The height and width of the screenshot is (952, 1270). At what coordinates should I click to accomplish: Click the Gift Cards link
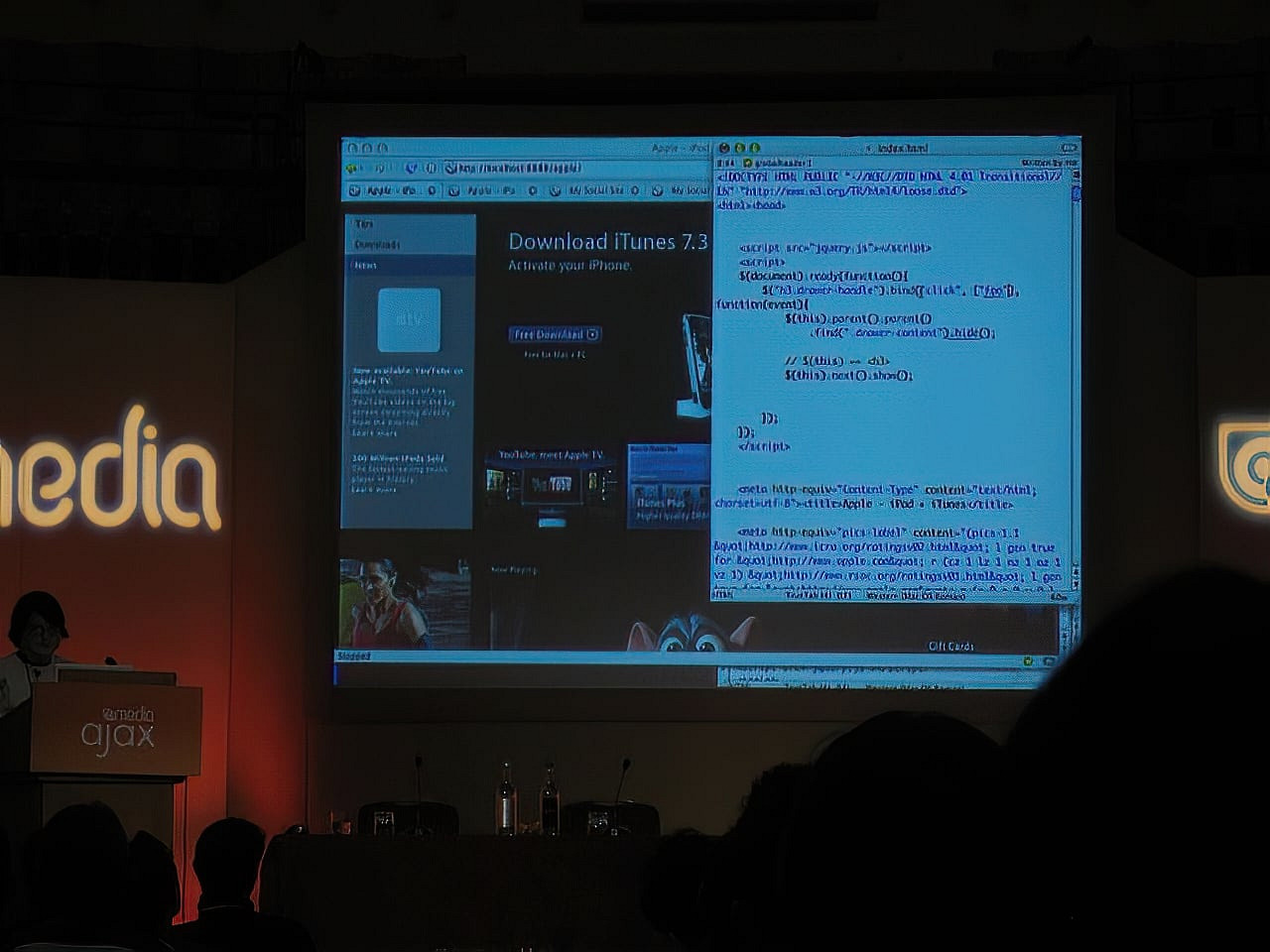[x=950, y=647]
